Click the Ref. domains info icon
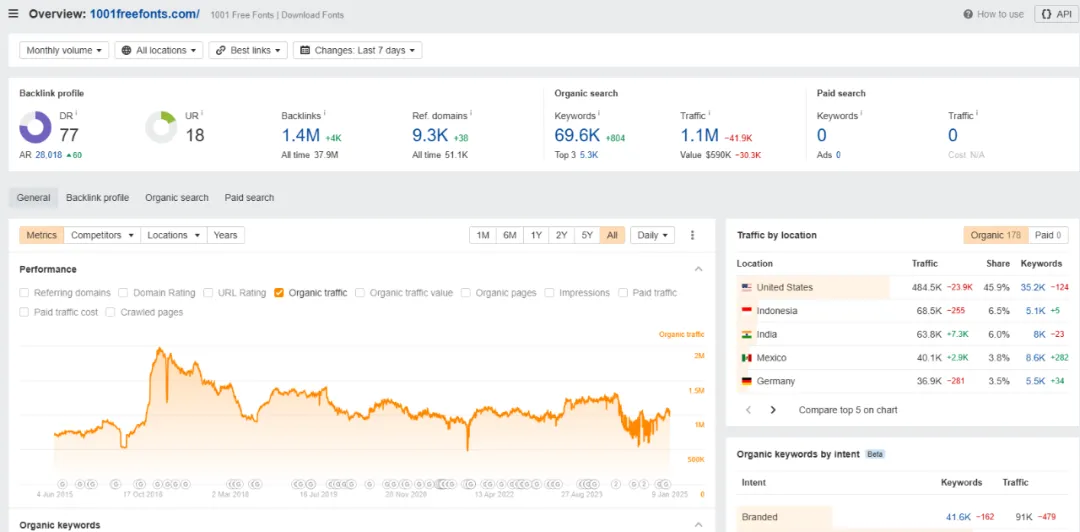 [471, 113]
